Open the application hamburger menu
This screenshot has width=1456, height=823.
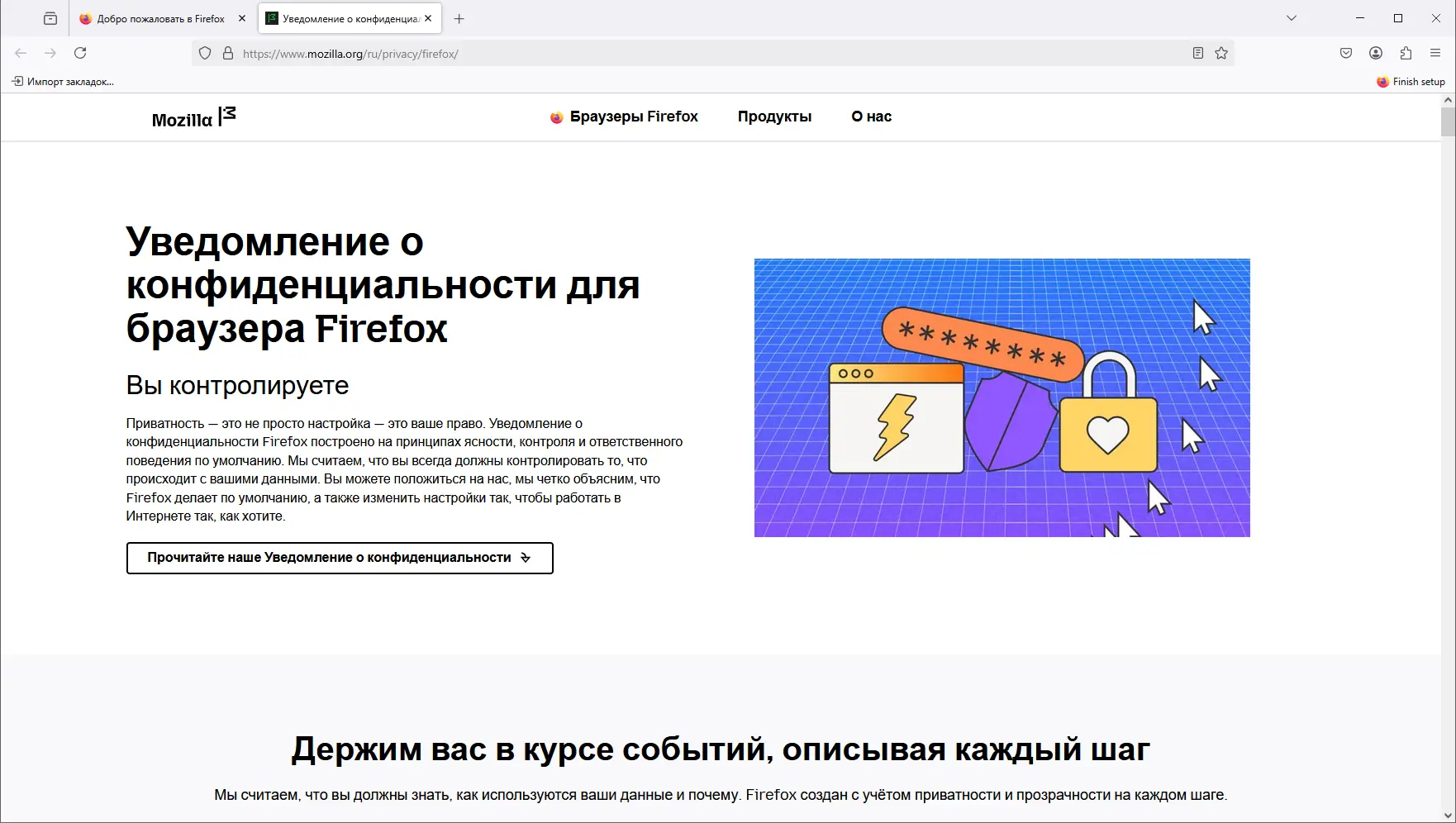click(1435, 53)
